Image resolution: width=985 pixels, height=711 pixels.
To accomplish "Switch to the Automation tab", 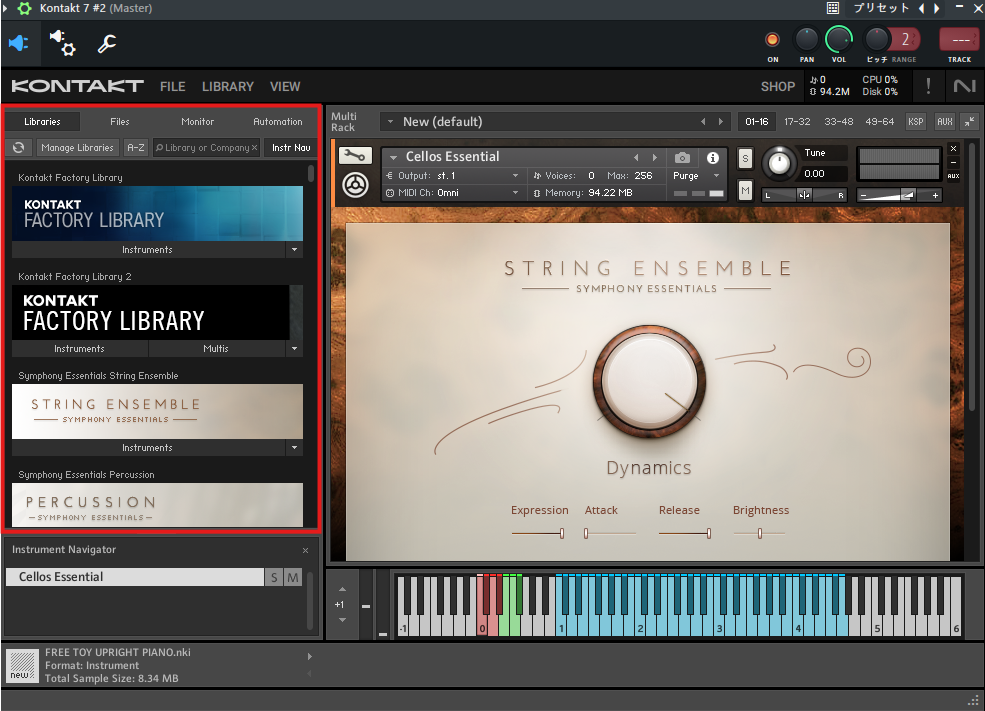I will (x=278, y=122).
